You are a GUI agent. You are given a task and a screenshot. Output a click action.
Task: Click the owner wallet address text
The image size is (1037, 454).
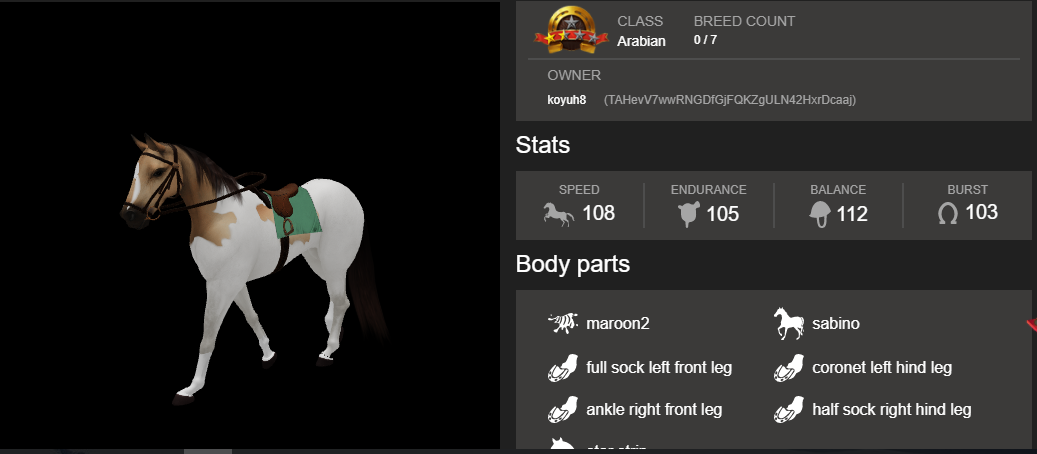pos(730,101)
